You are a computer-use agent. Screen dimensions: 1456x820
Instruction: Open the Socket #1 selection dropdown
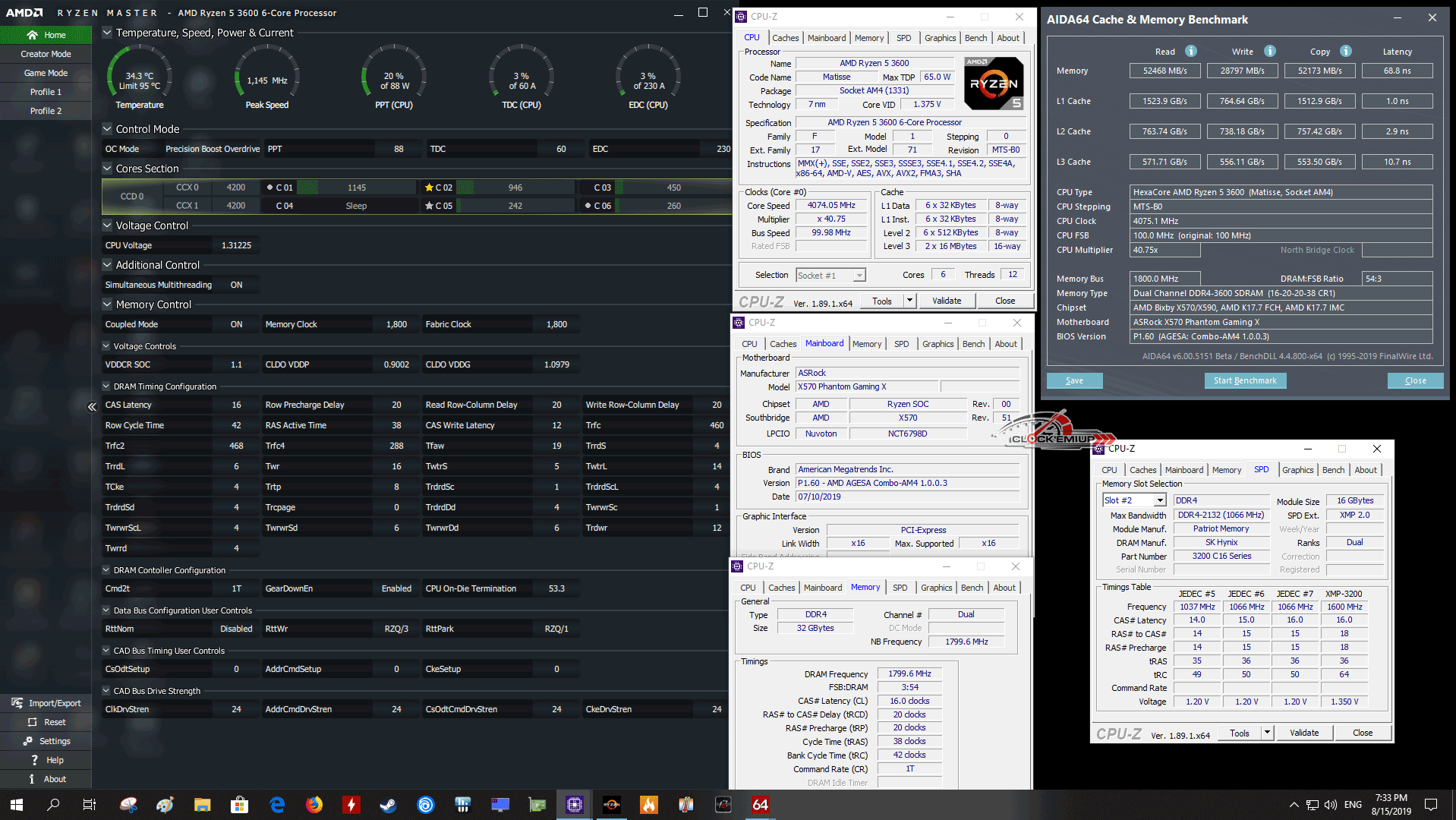click(x=859, y=276)
